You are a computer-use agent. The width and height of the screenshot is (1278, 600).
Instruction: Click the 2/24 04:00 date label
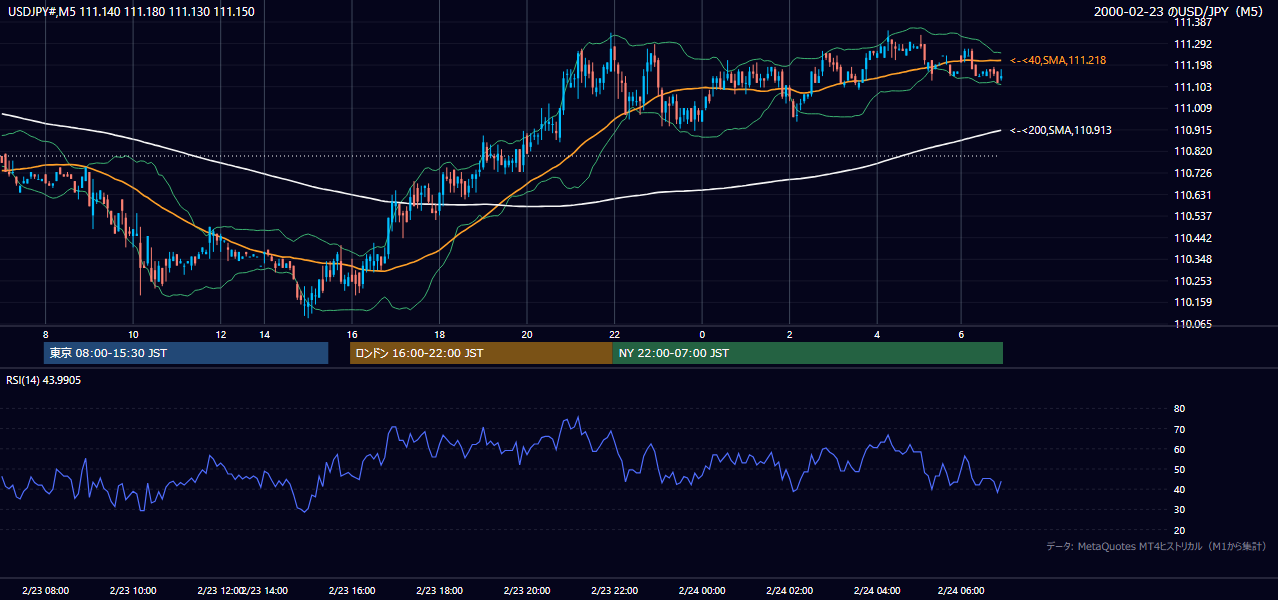pos(877,590)
